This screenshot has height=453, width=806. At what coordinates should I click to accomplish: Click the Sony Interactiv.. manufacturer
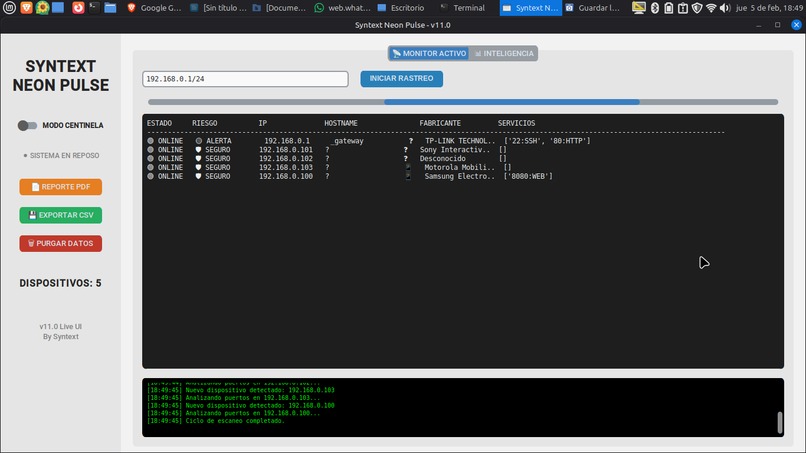click(455, 150)
